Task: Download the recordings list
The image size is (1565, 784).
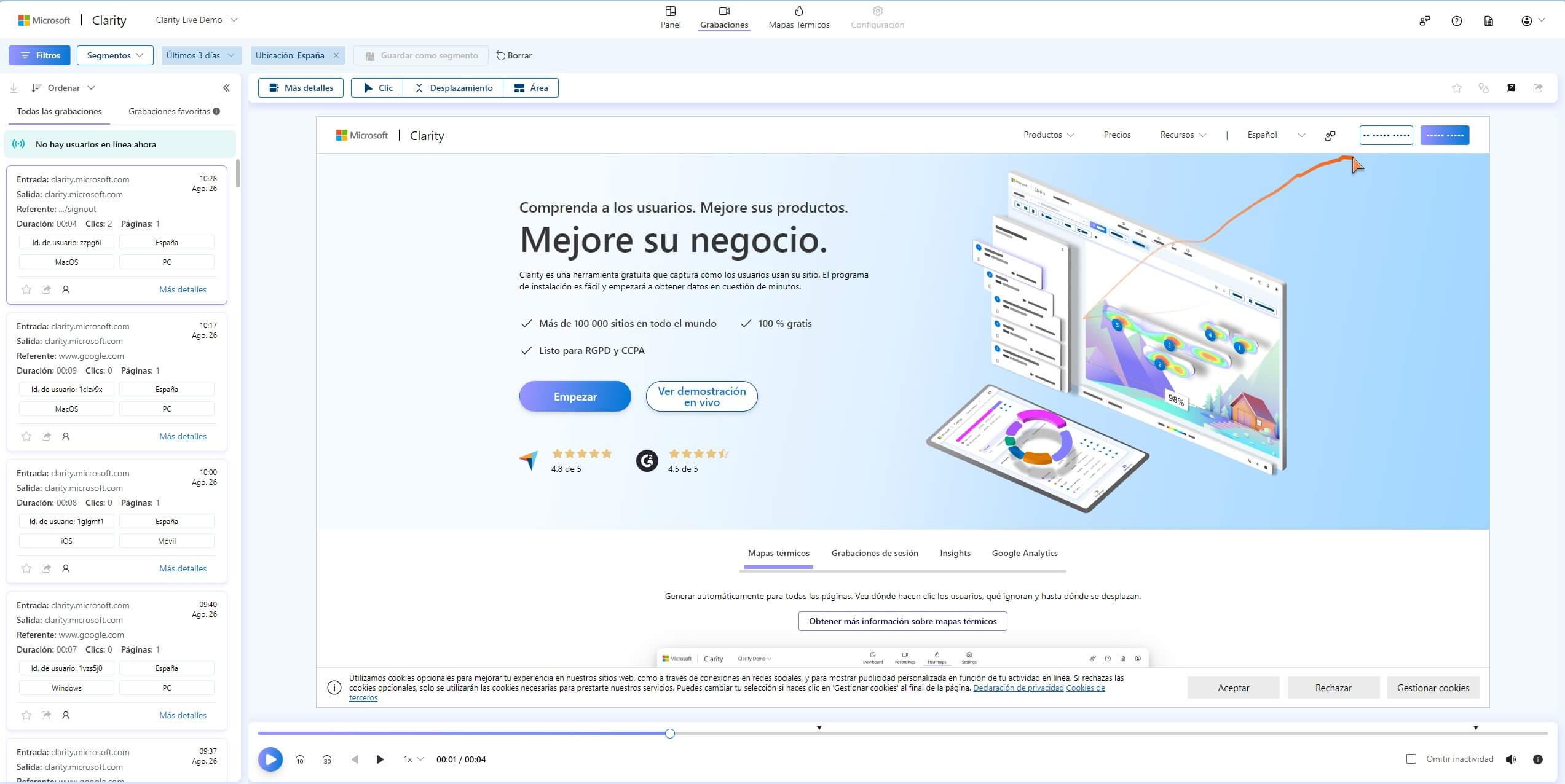Action: (14, 88)
